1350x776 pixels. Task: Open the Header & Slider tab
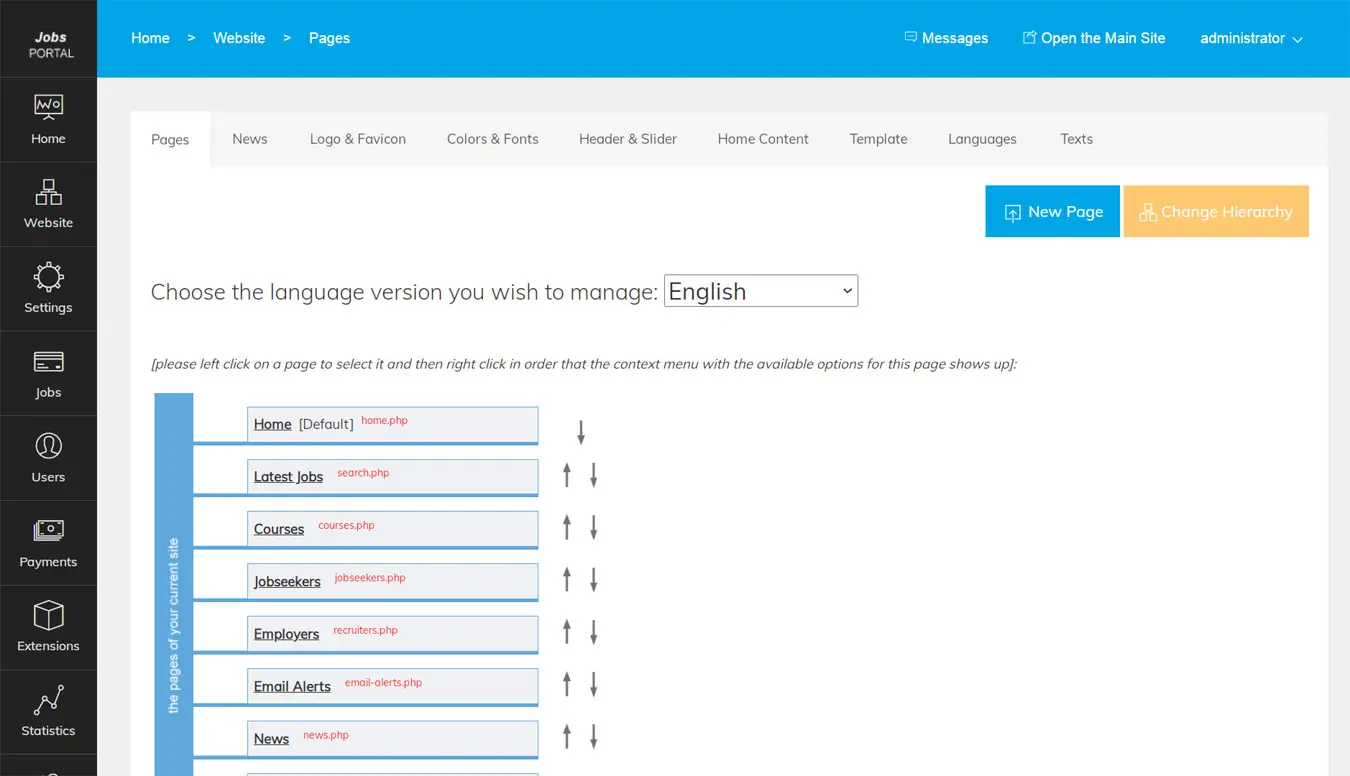tap(628, 139)
